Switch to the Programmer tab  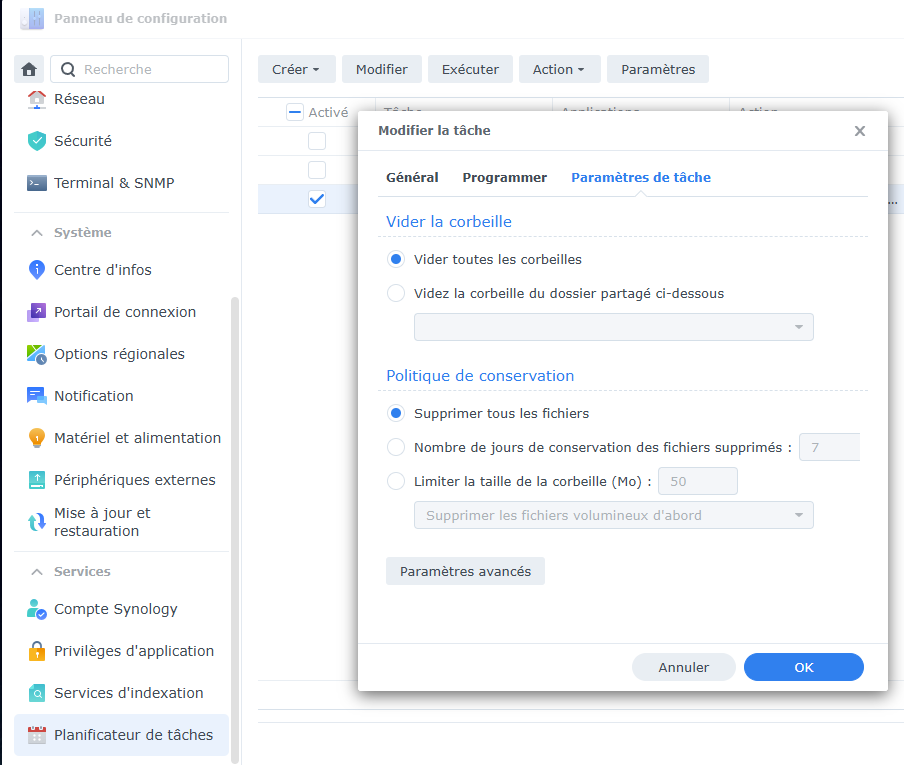504,177
